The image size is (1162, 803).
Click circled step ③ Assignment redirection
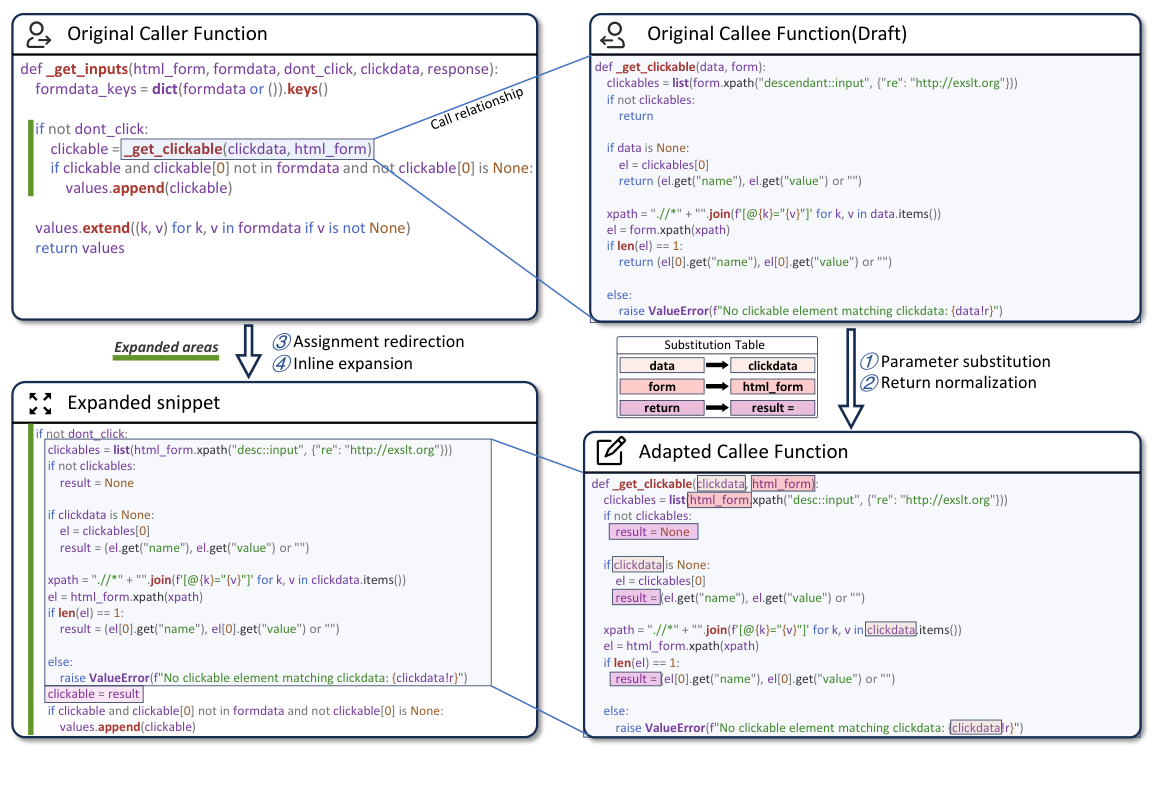[x=282, y=342]
